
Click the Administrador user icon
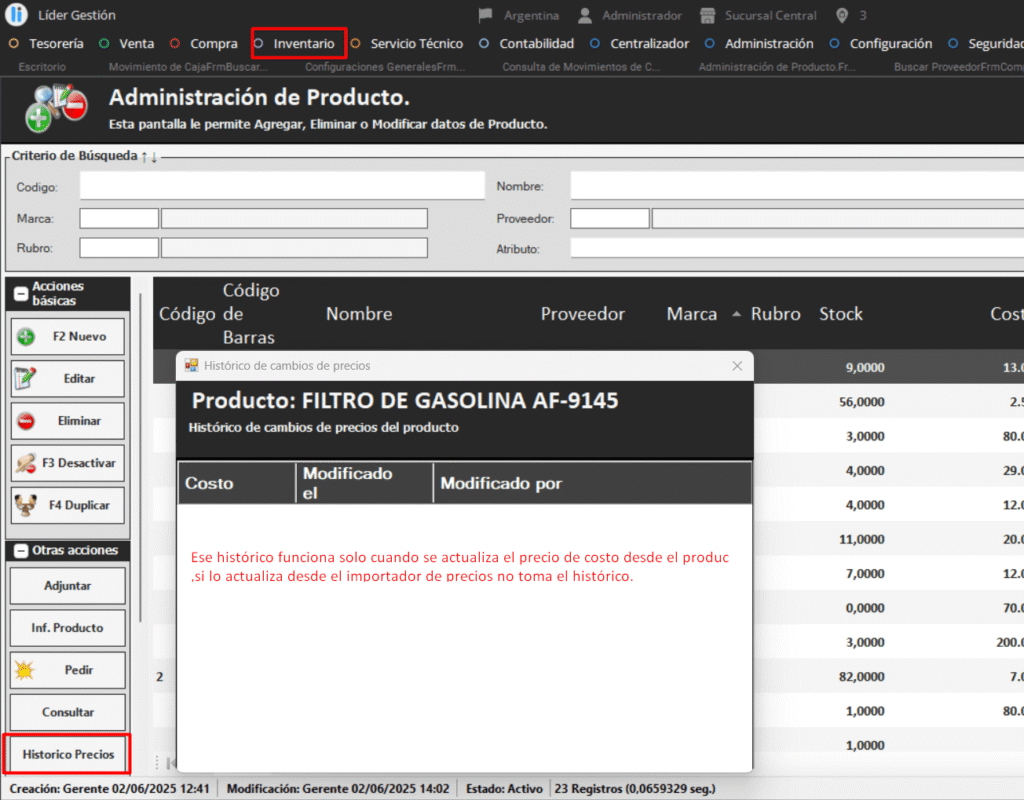click(584, 15)
